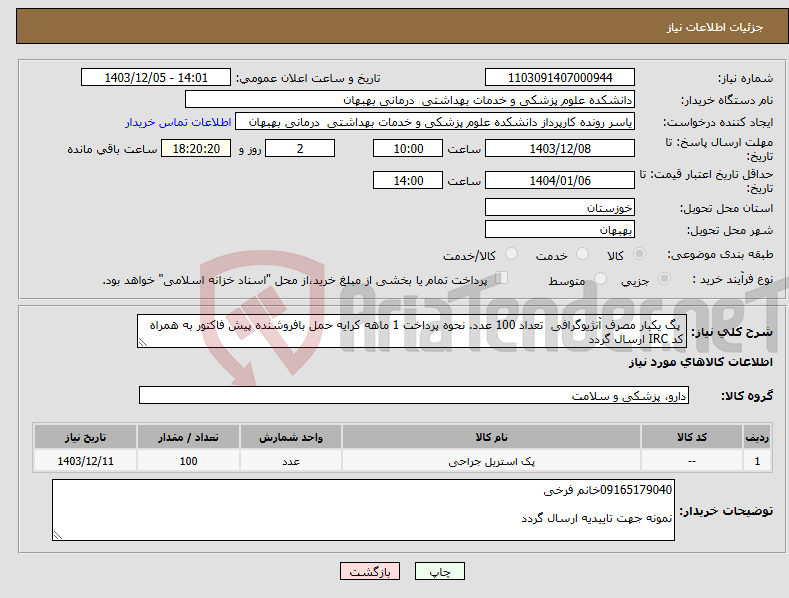The image size is (789, 598).
Task: Click the response deadline date 1403/12/08
Action: [x=560, y=148]
